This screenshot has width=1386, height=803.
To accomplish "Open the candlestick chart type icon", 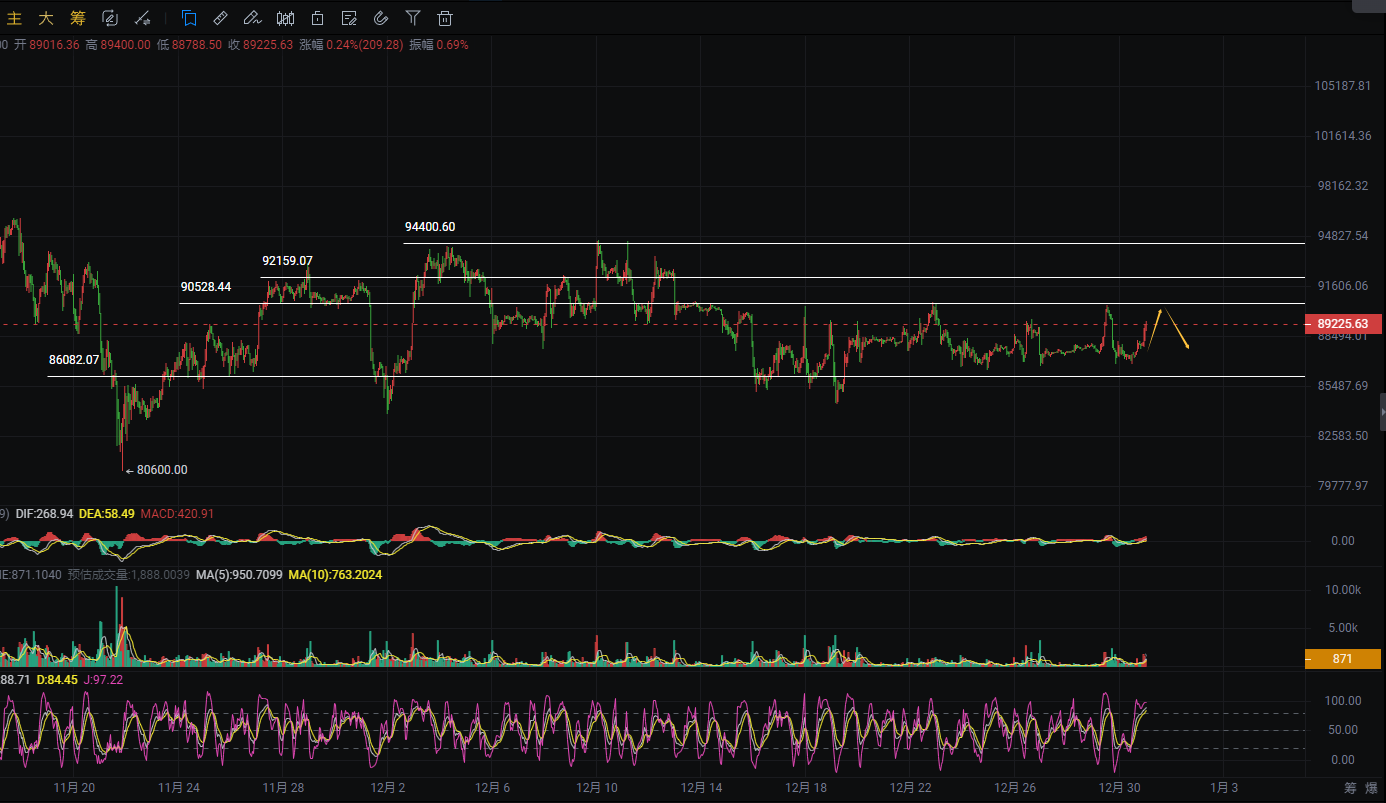I will pos(285,18).
